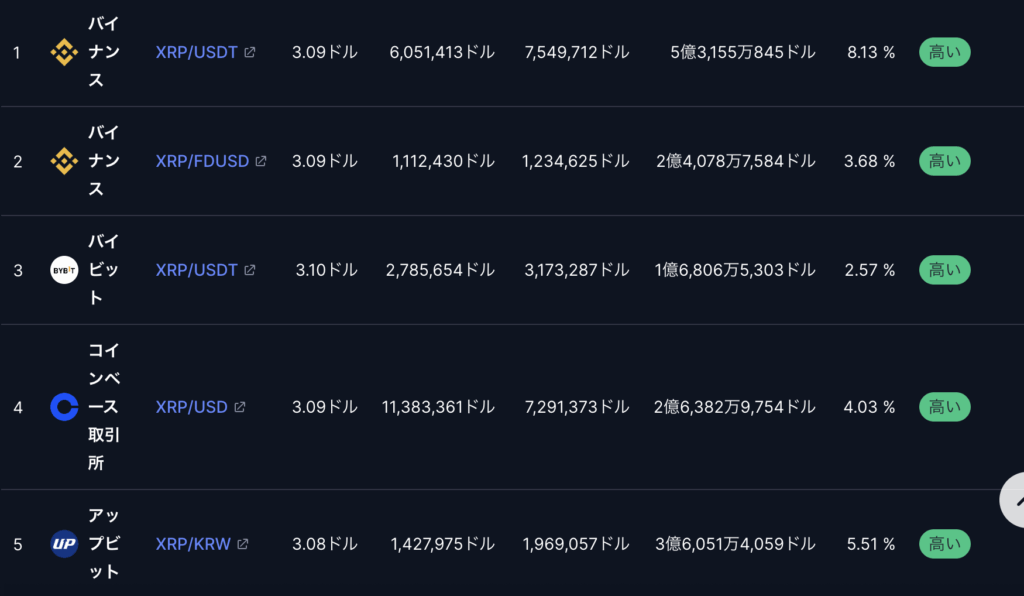Click the Binance logo in row 2
Viewport: 1024px width, 596px height.
[x=64, y=161]
